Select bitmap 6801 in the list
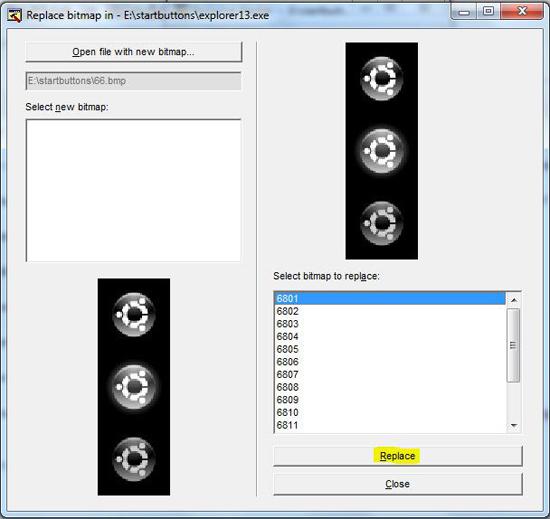Screen dimensions: 550x519 [389, 298]
